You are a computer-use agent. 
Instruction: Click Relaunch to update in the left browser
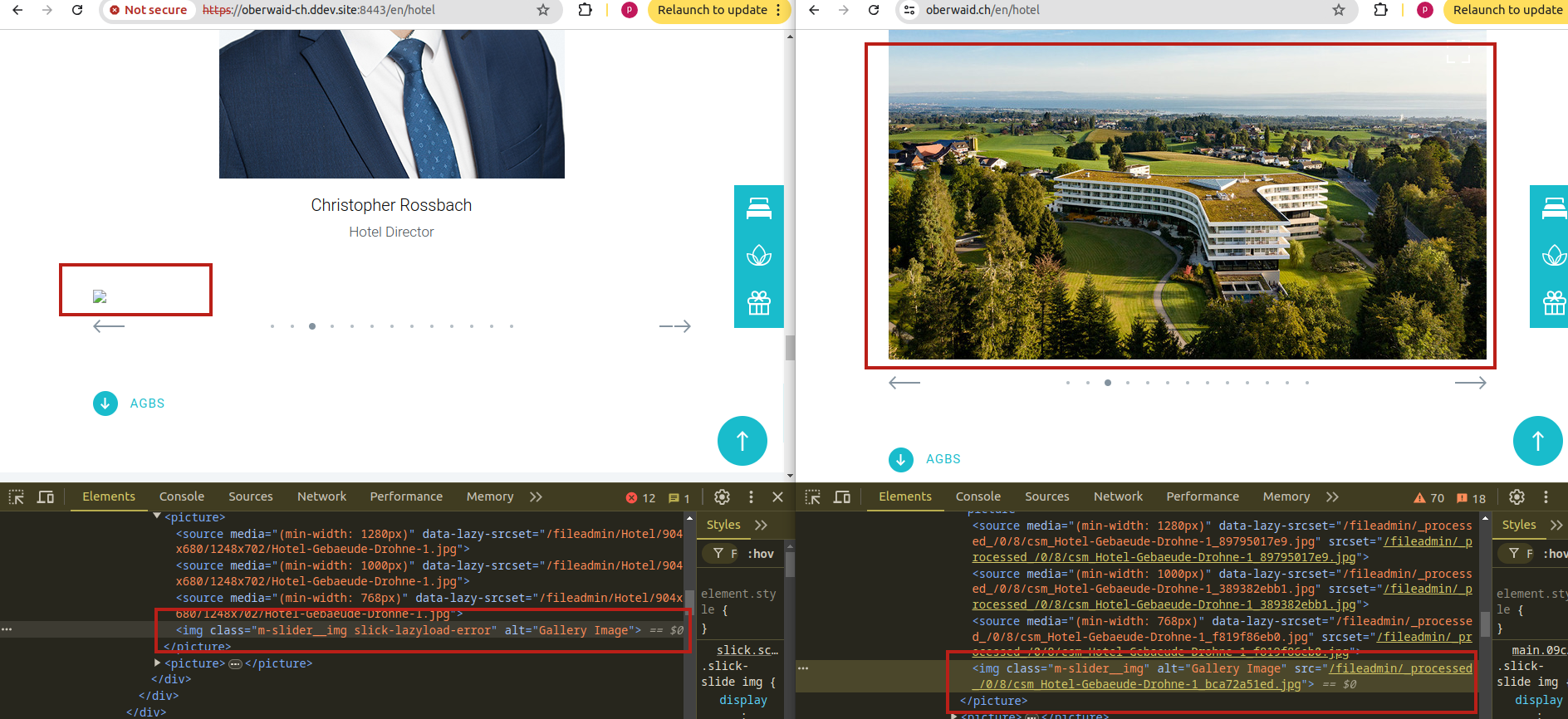[x=713, y=10]
